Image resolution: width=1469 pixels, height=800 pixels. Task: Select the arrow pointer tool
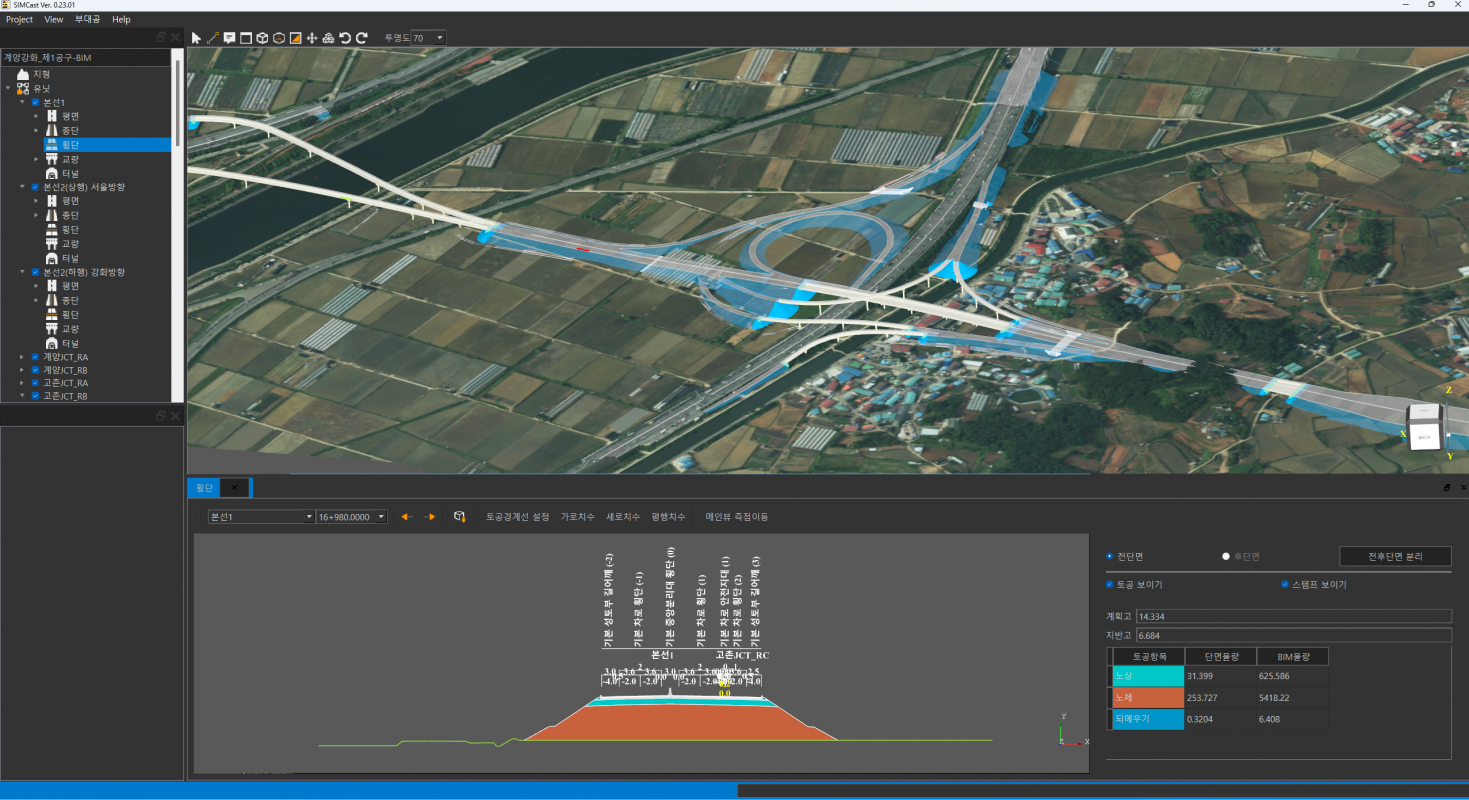point(196,38)
